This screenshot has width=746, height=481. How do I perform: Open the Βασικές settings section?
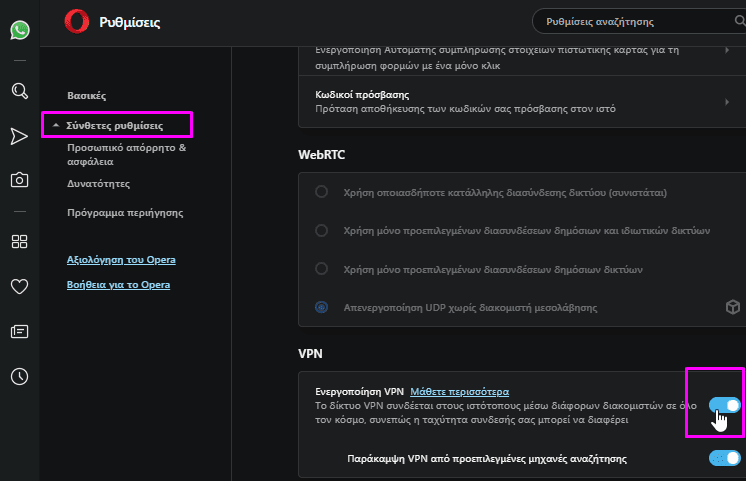[87, 96]
